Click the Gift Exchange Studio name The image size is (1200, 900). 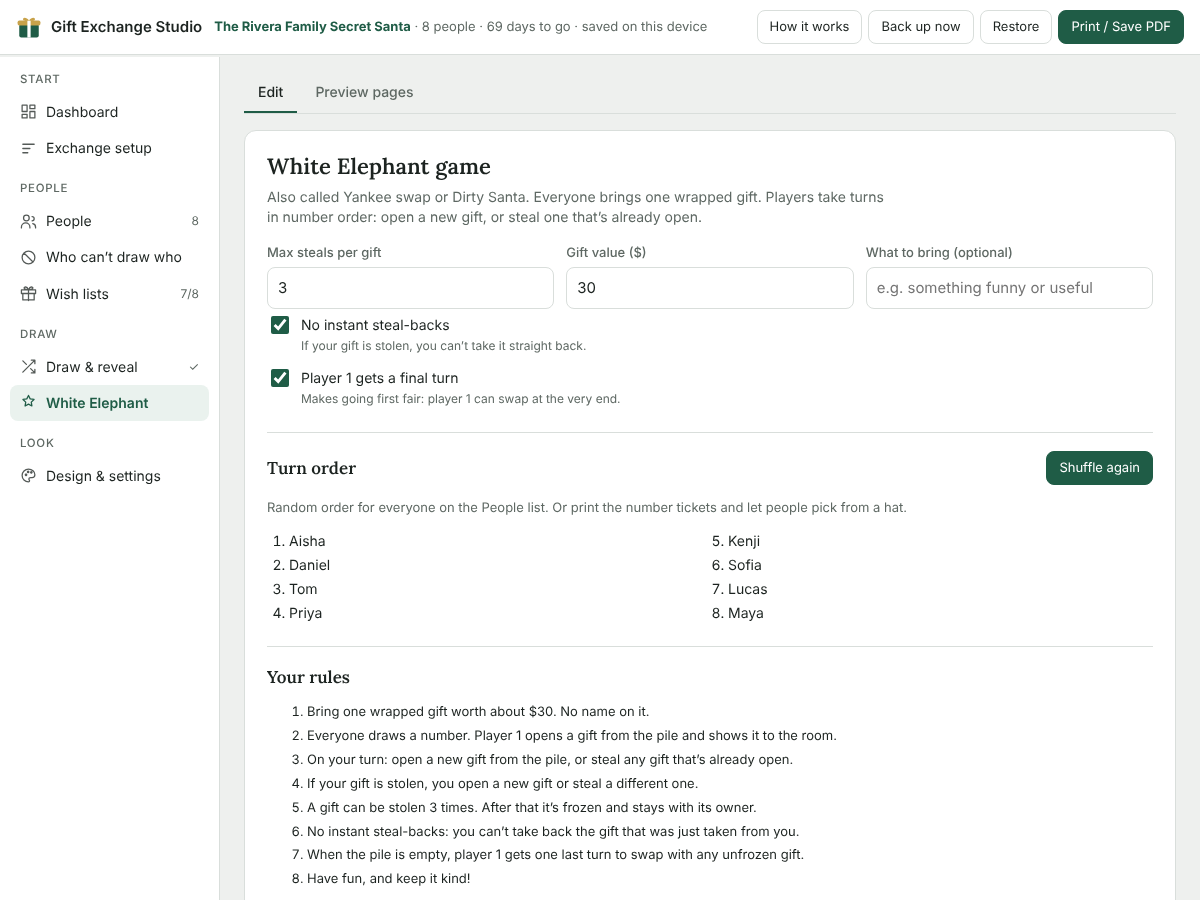[126, 27]
